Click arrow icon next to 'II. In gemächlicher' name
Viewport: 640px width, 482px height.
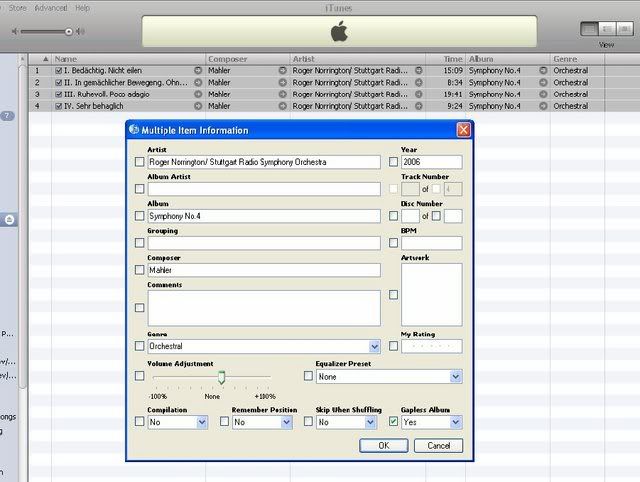tap(198, 82)
